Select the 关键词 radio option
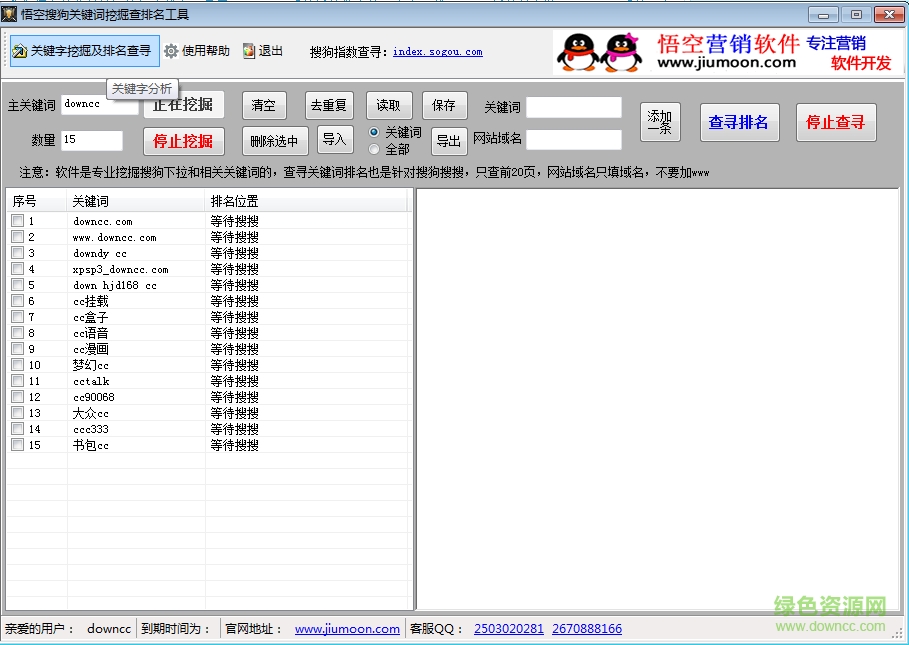The image size is (909, 645). [x=372, y=130]
